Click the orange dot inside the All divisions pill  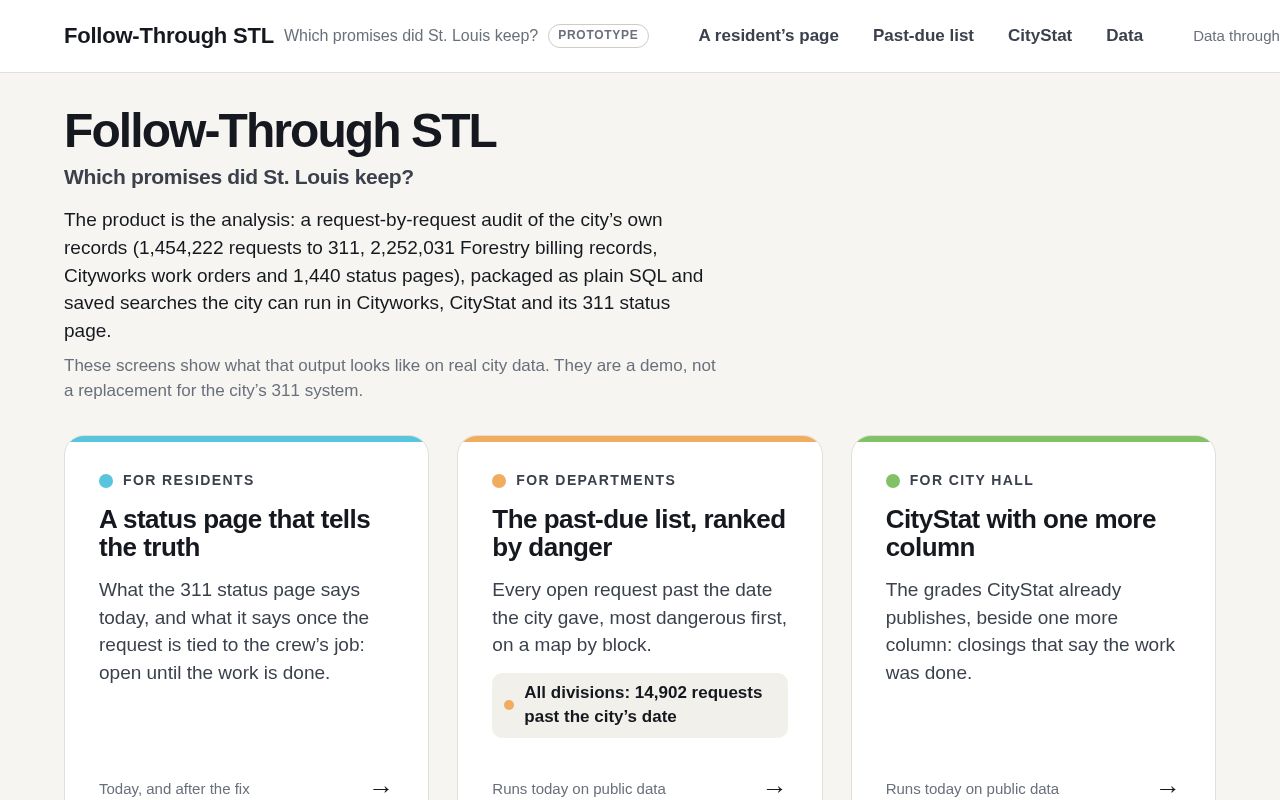[509, 705]
